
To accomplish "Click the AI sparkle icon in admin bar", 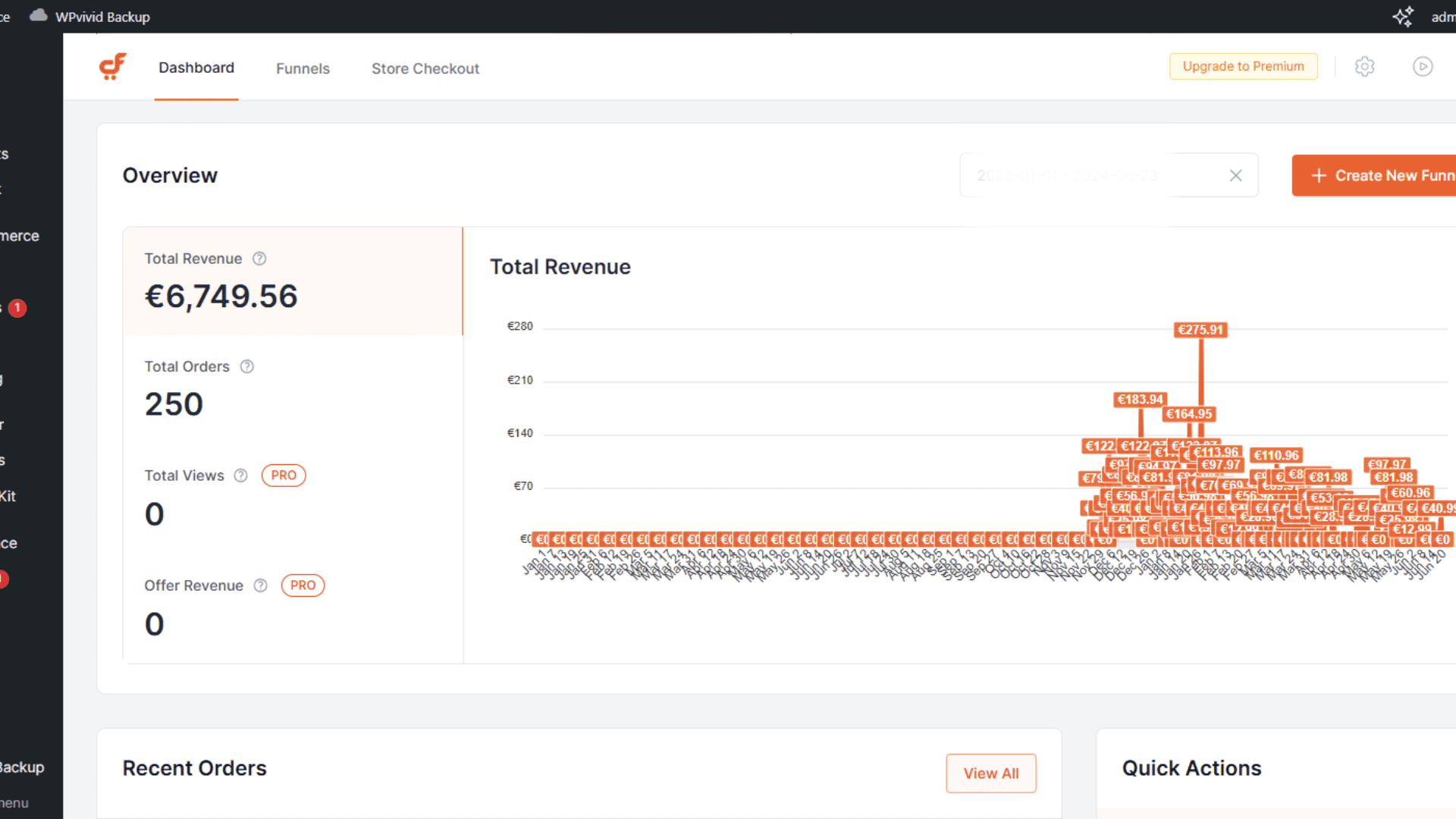I will point(1402,17).
